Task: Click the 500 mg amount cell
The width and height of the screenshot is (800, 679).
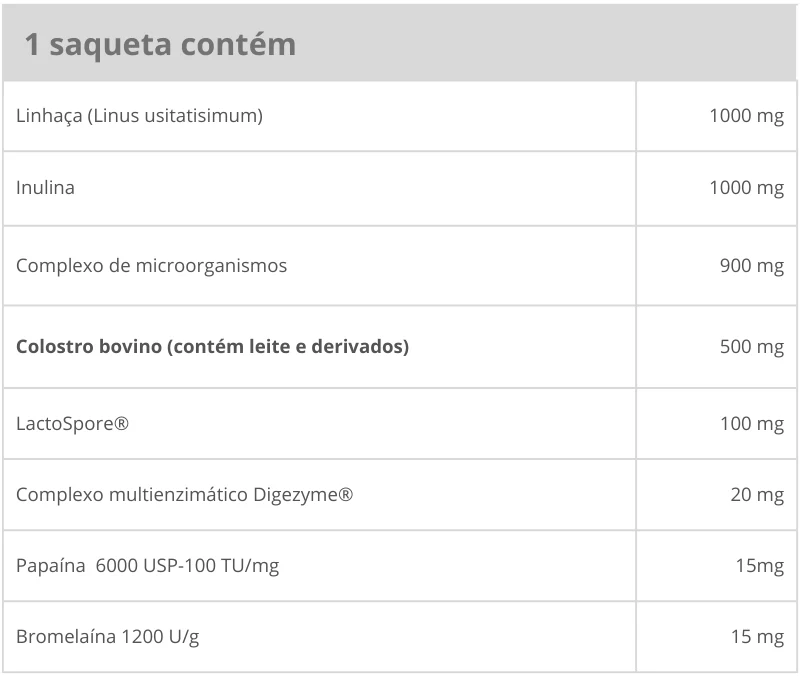Action: tap(751, 347)
